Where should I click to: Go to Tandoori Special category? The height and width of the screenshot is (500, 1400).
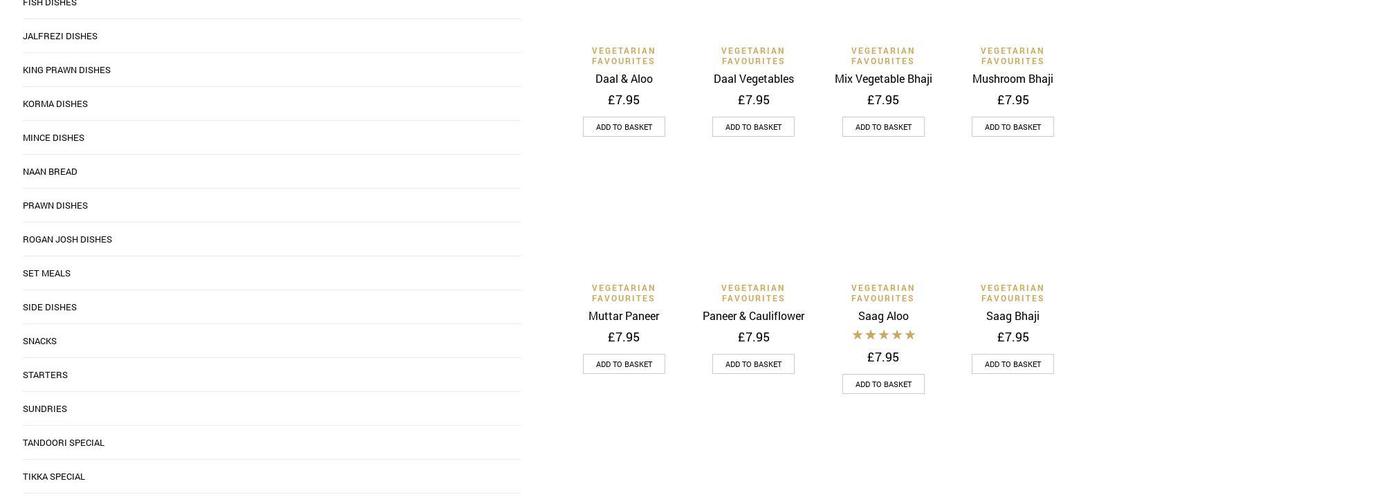(64, 443)
